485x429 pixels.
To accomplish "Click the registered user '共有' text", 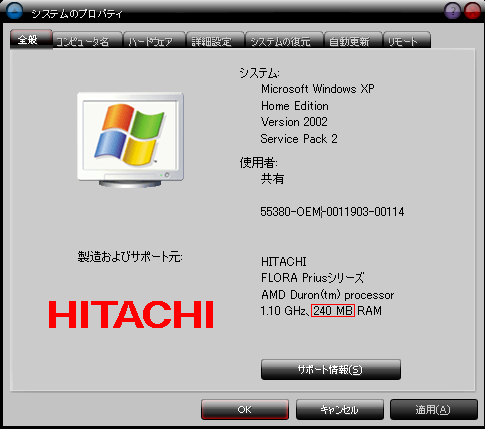I will coord(272,179).
